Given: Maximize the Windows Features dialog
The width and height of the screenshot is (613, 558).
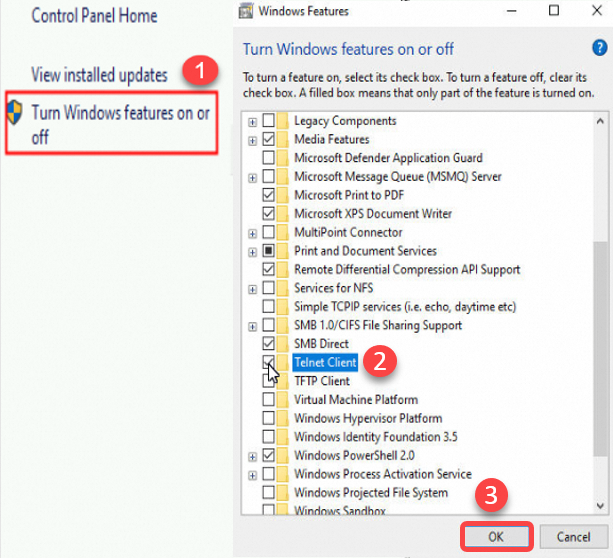Looking at the screenshot, I should pyautogui.click(x=554, y=11).
